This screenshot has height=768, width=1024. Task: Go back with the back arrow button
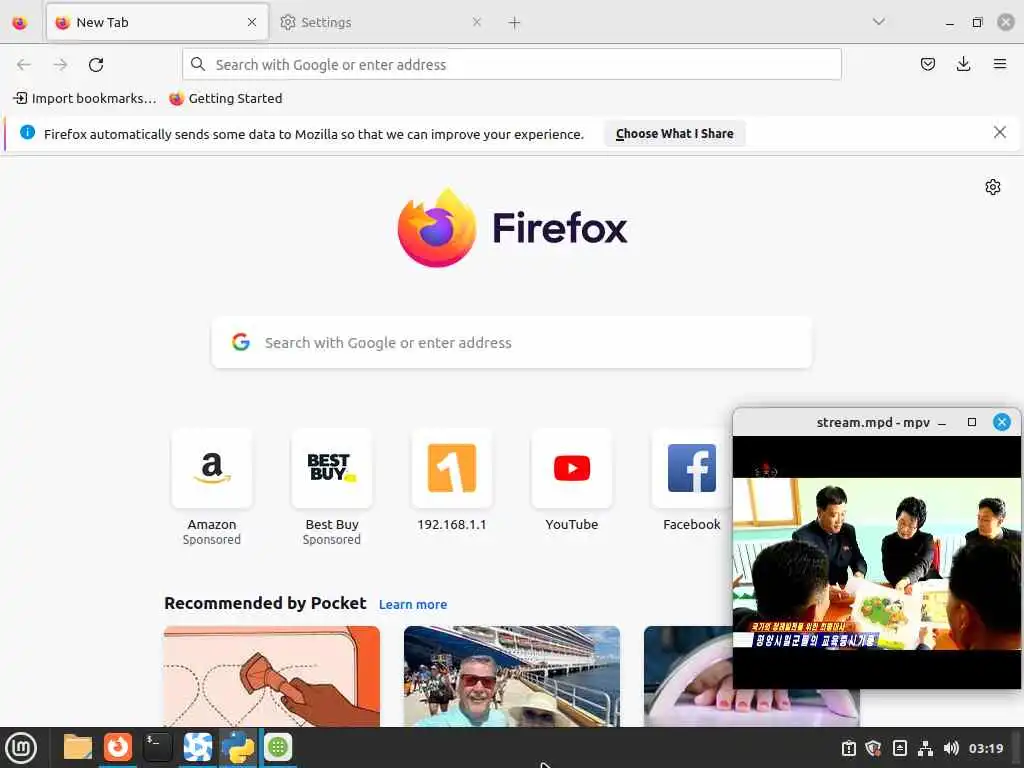pos(24,65)
